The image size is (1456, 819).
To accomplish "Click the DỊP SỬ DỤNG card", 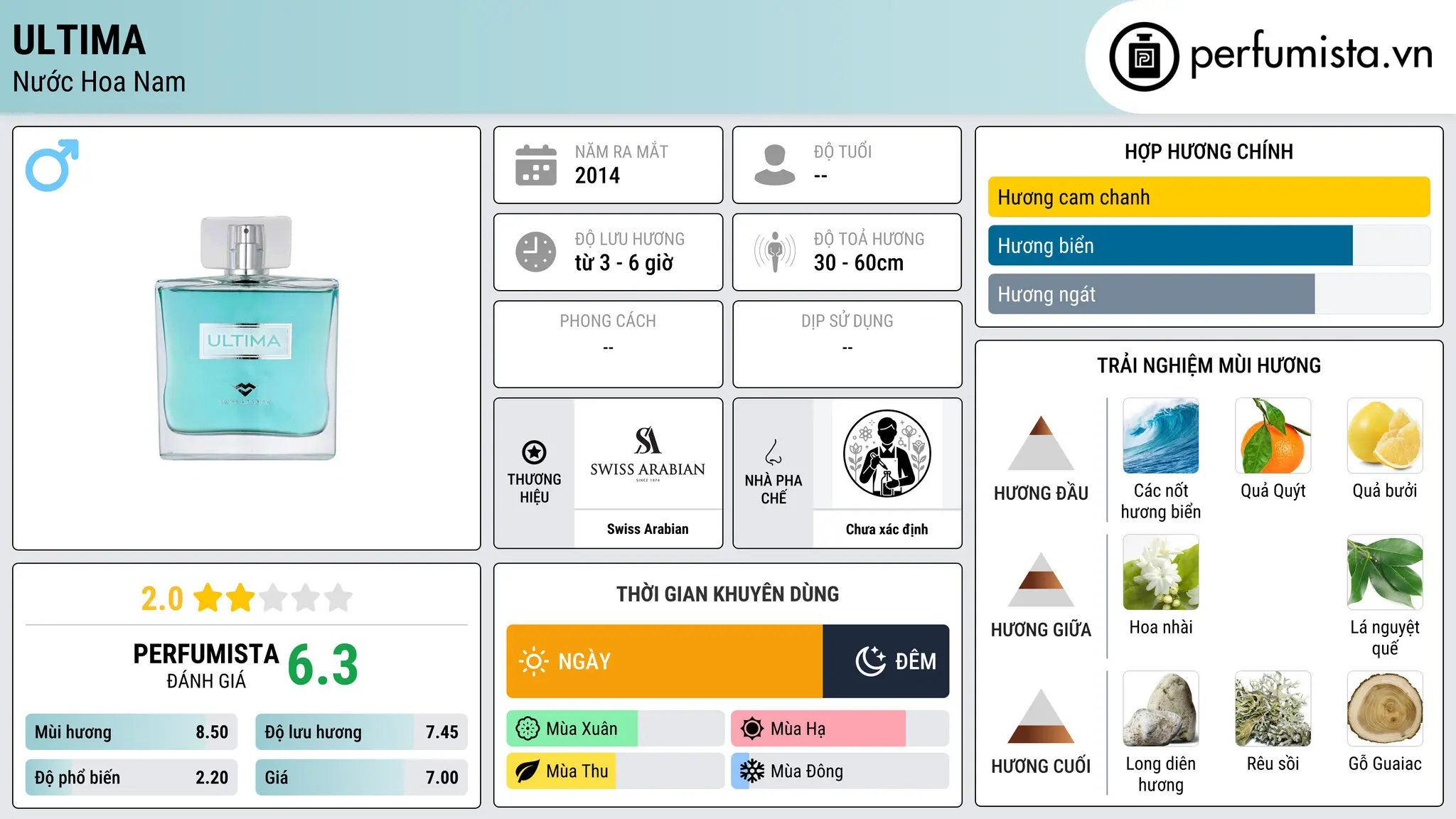I will click(847, 344).
